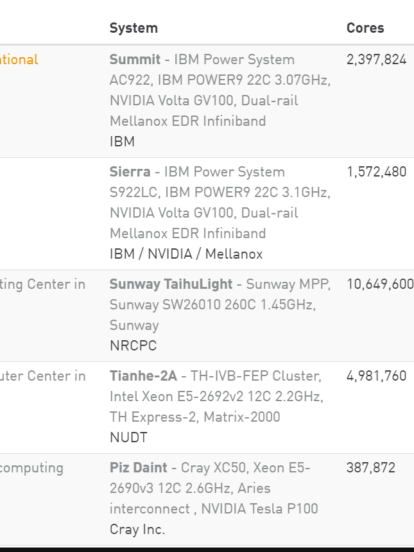The width and height of the screenshot is (414, 552).
Task: Select the Cores column header
Action: click(365, 28)
